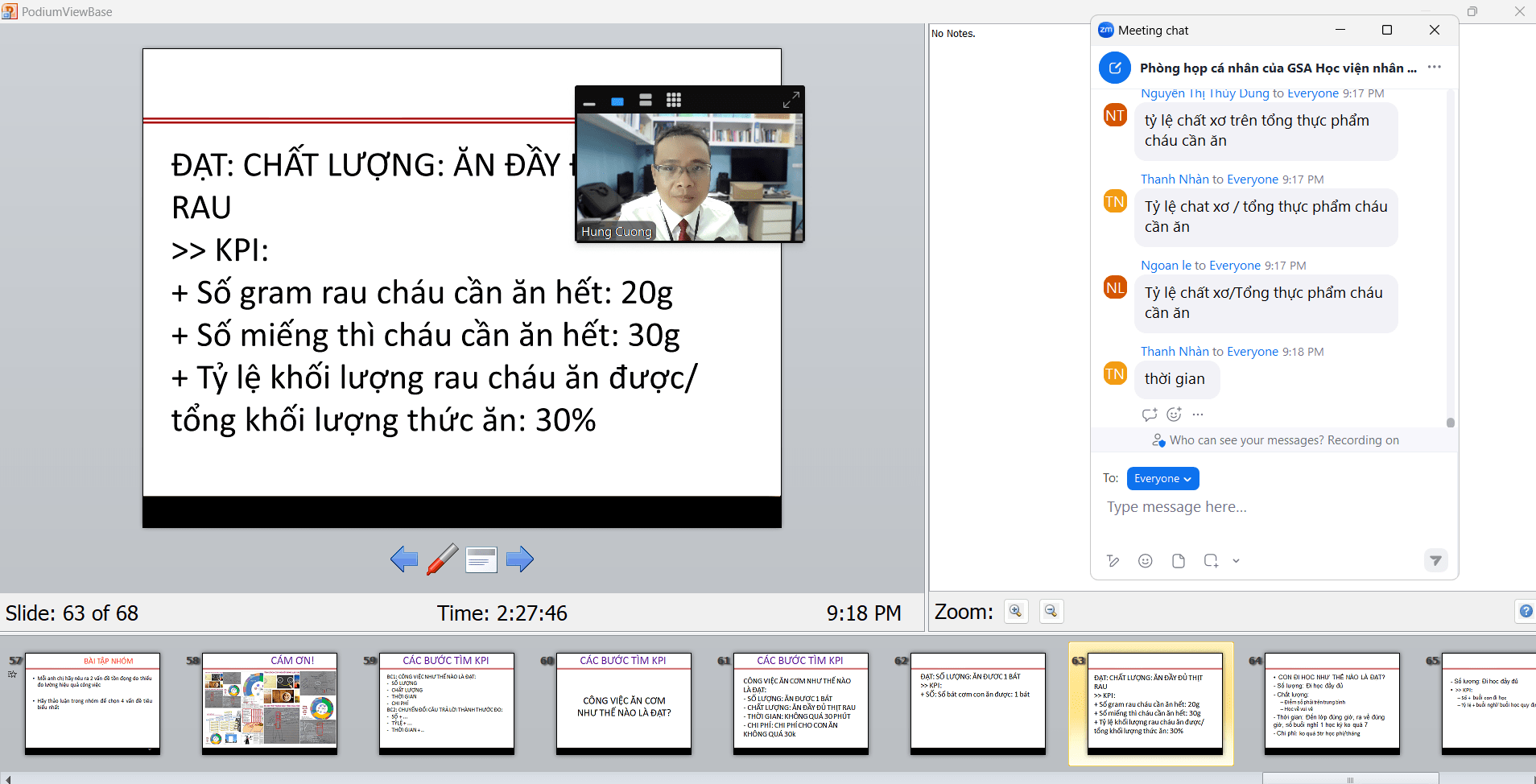Image resolution: width=1536 pixels, height=784 pixels.
Task: Open the slide 57 BÀI TẬP NHÓM thumbnail
Action: [93, 704]
